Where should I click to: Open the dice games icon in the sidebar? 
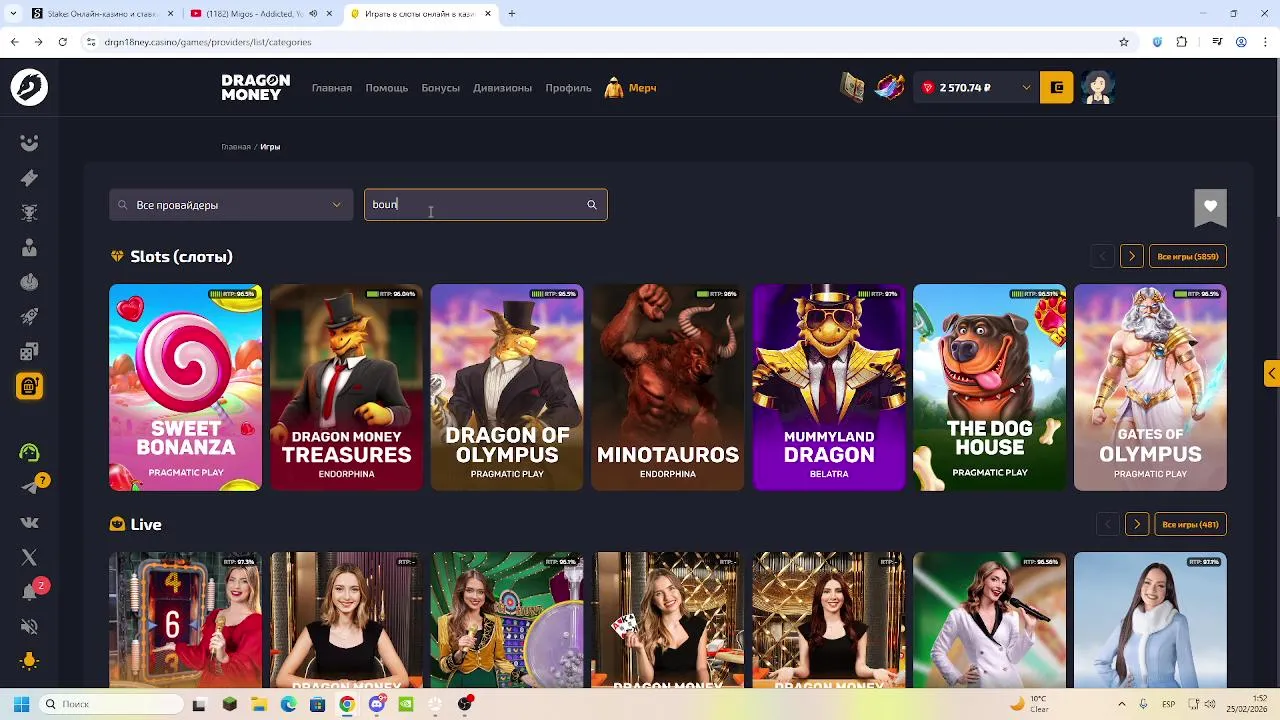(x=29, y=351)
